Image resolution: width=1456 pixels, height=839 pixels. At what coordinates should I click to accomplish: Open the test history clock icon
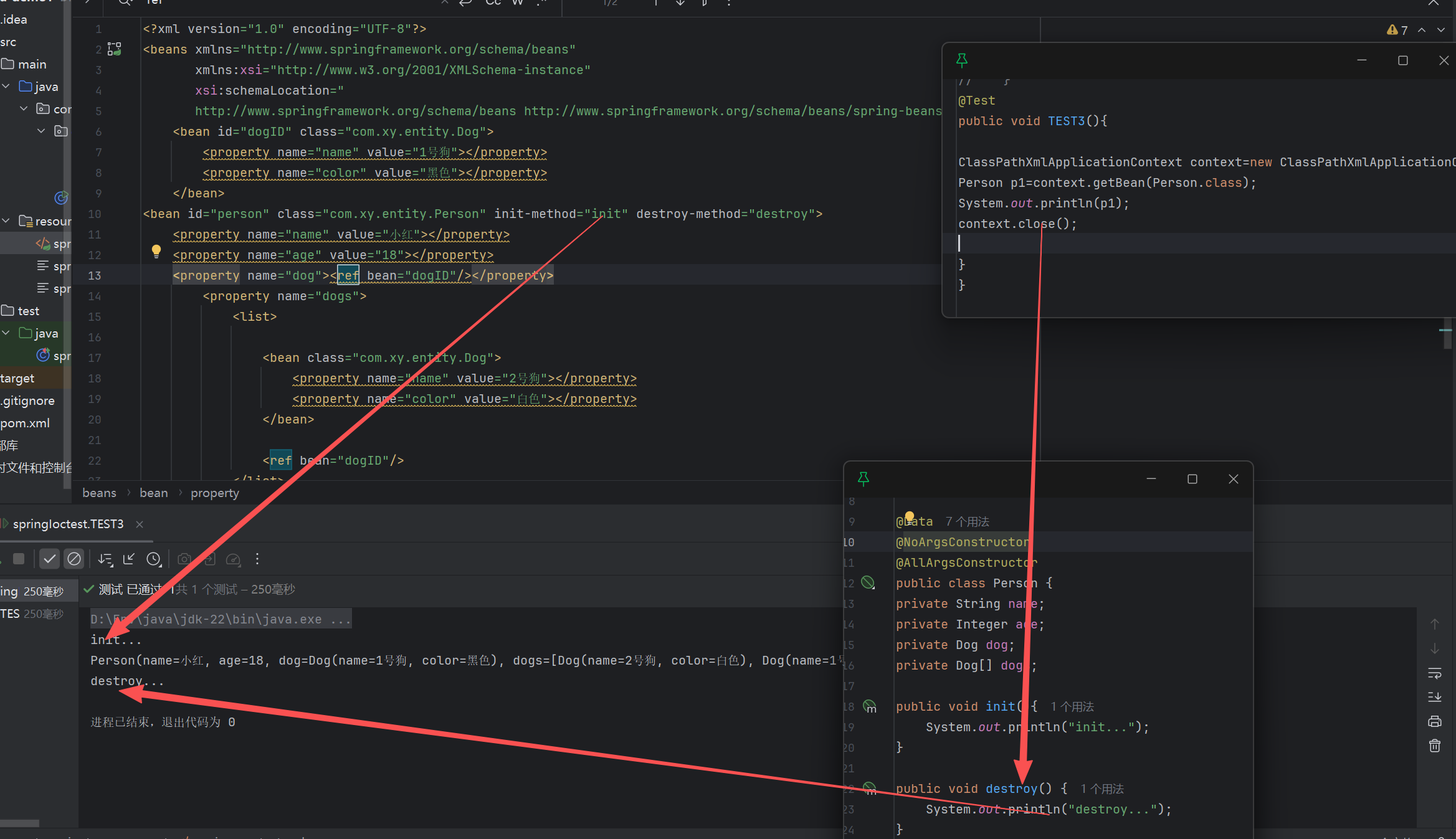pyautogui.click(x=153, y=559)
